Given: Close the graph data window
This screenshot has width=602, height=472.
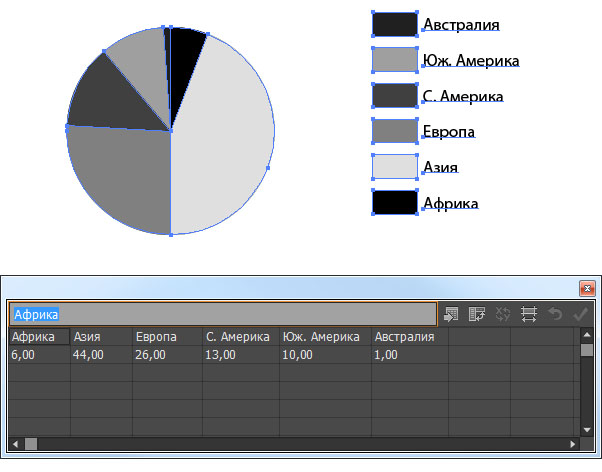Looking at the screenshot, I should (x=587, y=289).
